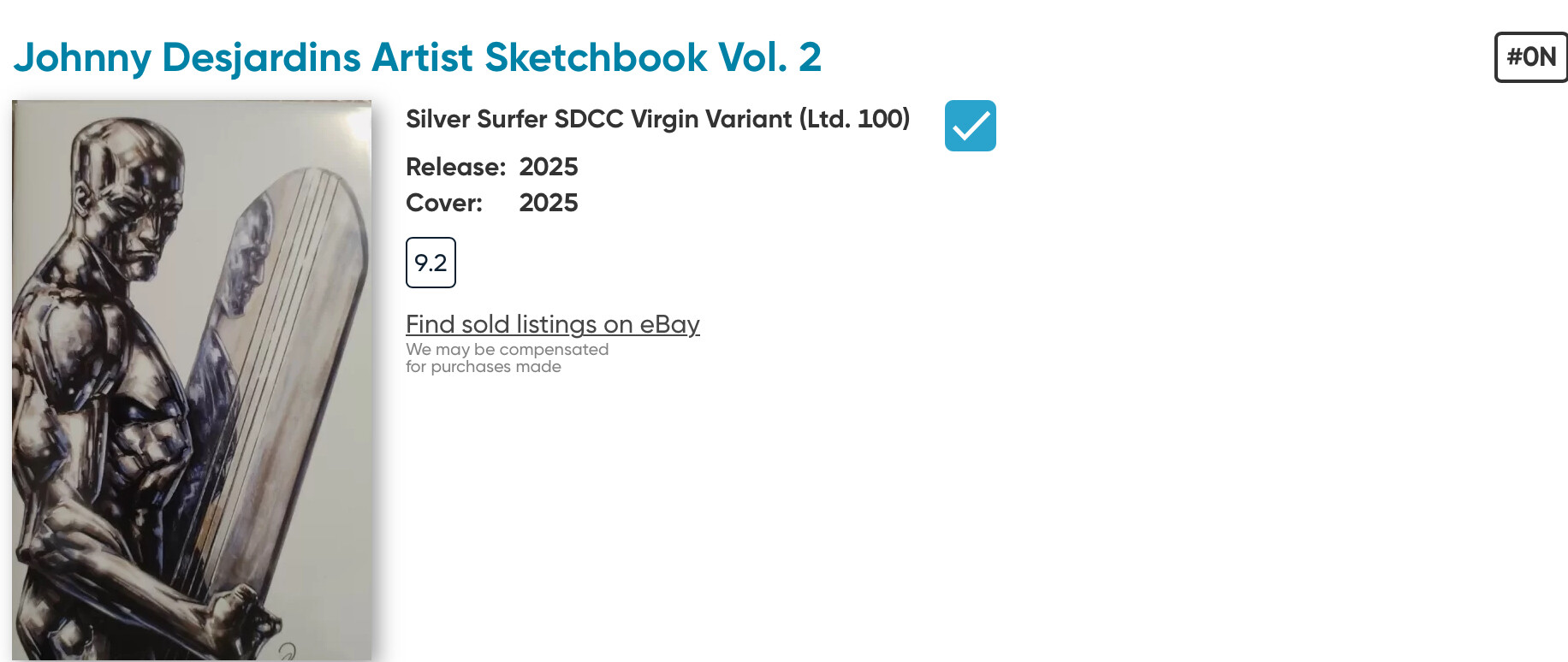1568x662 pixels.
Task: Click the 'We may be compensated' disclaimer
Action: pyautogui.click(x=507, y=350)
